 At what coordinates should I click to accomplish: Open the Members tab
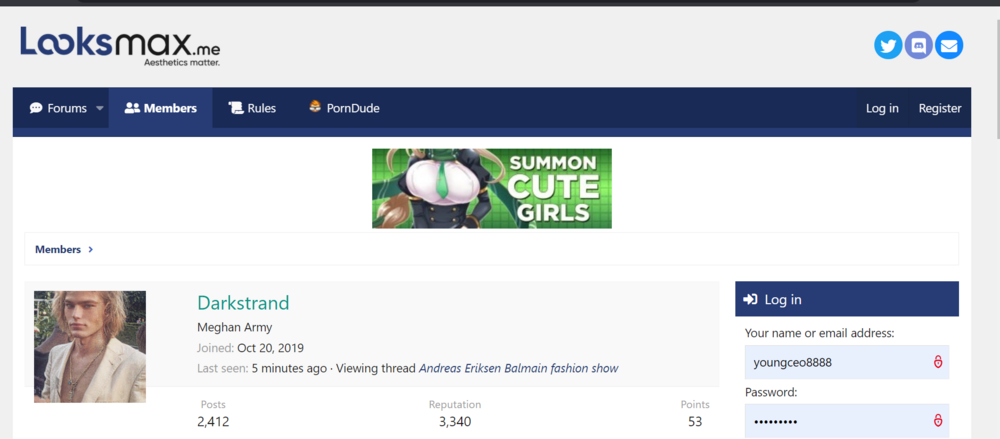tap(160, 108)
